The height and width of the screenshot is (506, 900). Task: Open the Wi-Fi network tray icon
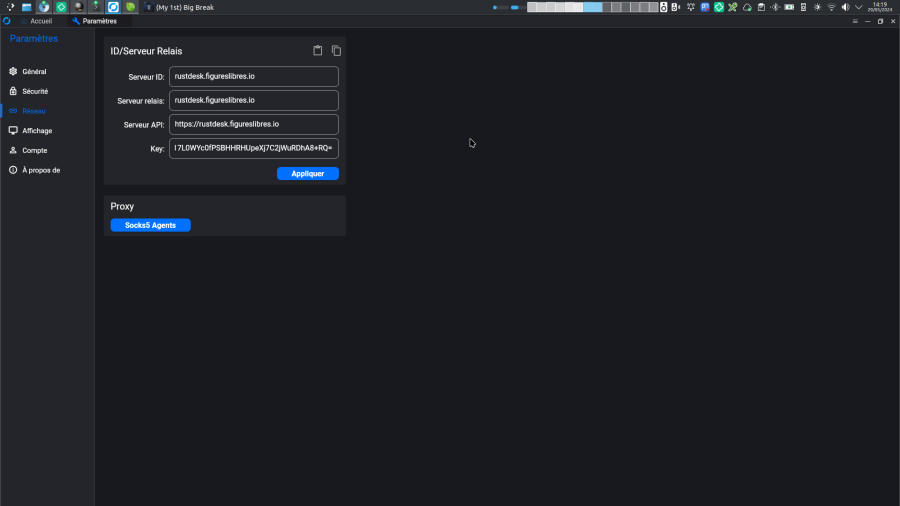(832, 7)
